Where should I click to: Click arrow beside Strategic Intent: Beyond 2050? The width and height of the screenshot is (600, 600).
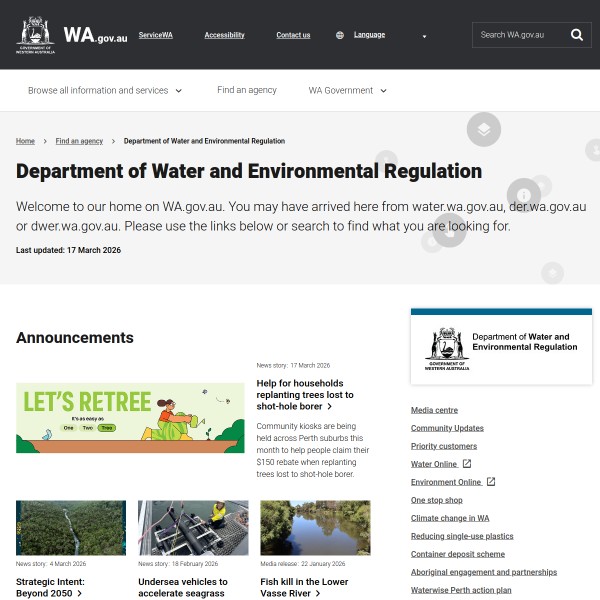(x=80, y=594)
